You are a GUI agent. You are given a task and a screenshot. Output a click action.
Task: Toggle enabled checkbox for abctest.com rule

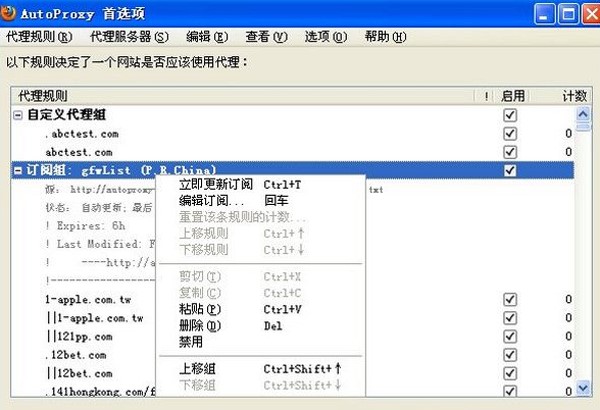tap(510, 152)
